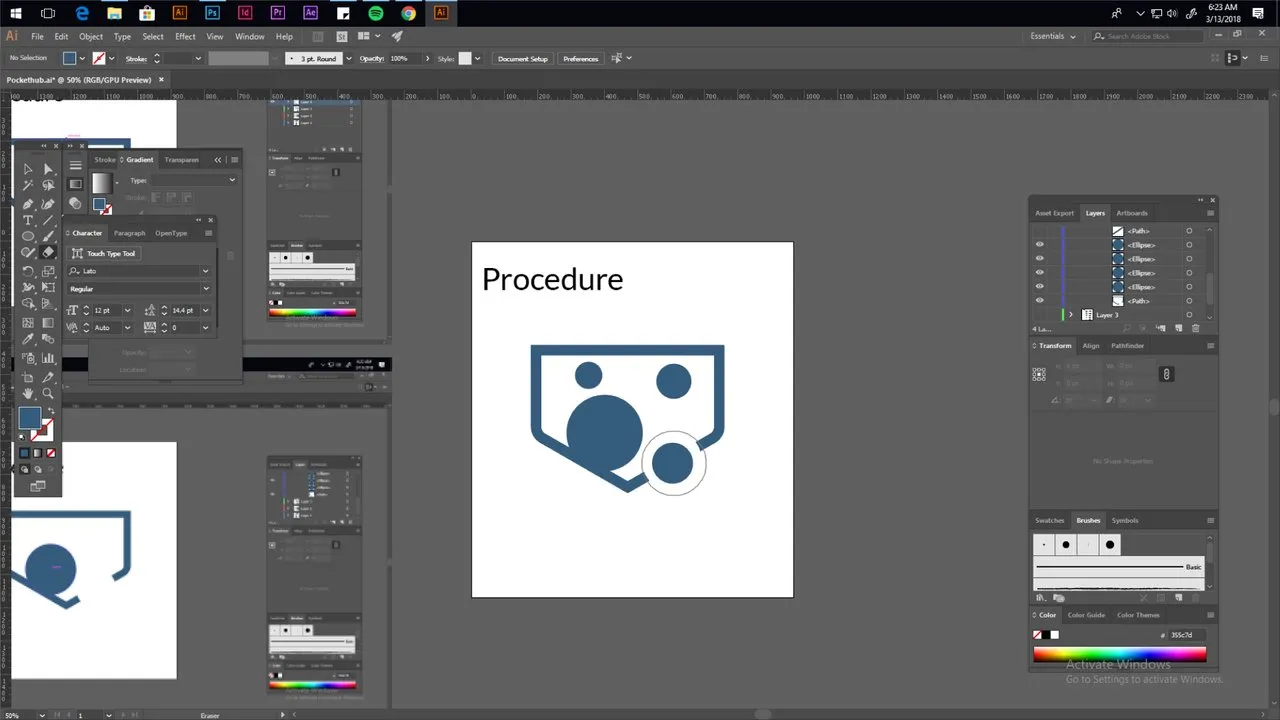Click the hex color field 355c7d
The height and width of the screenshot is (720, 1280).
(x=1187, y=635)
